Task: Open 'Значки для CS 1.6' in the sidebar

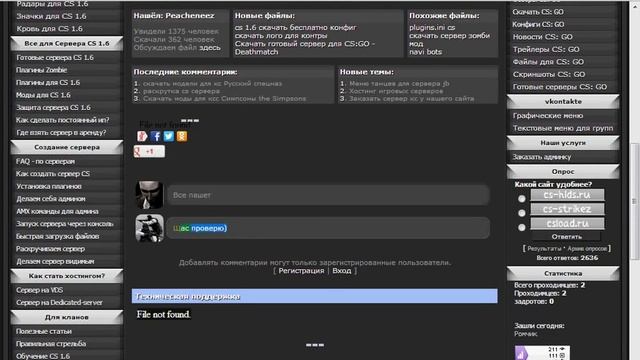Action: (51, 16)
